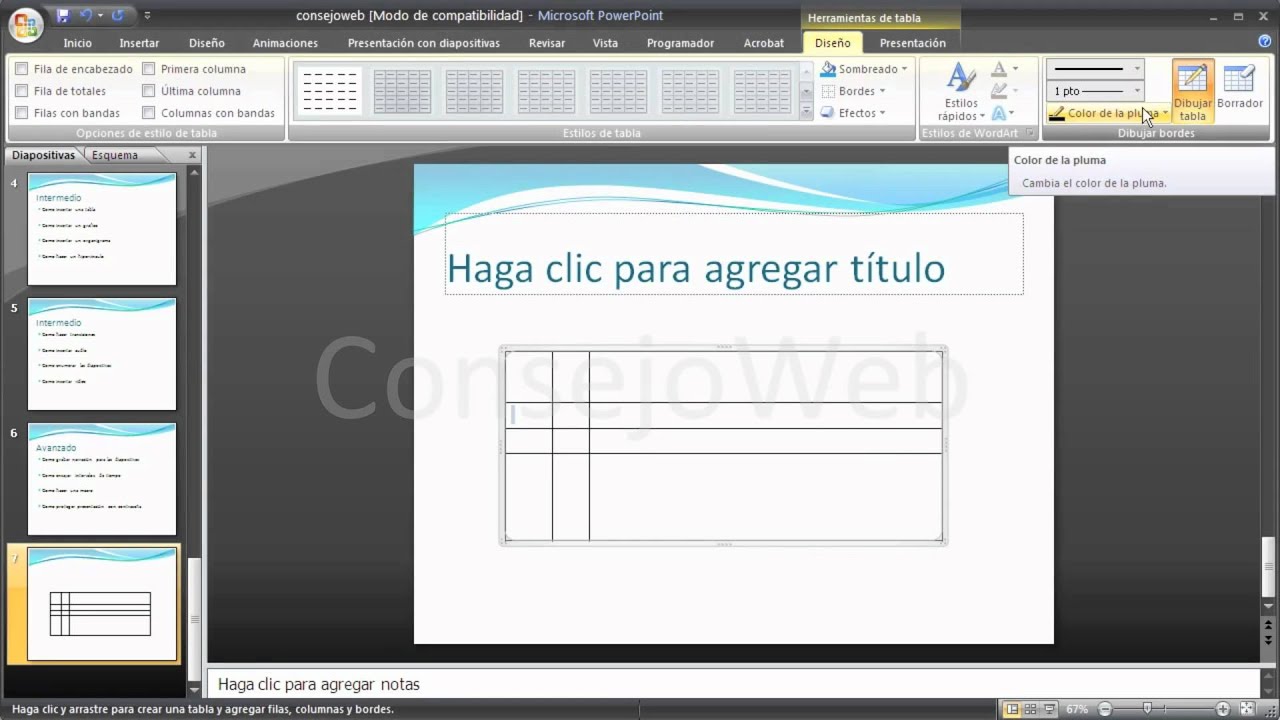Open the Revisar ribbon tab

(547, 43)
